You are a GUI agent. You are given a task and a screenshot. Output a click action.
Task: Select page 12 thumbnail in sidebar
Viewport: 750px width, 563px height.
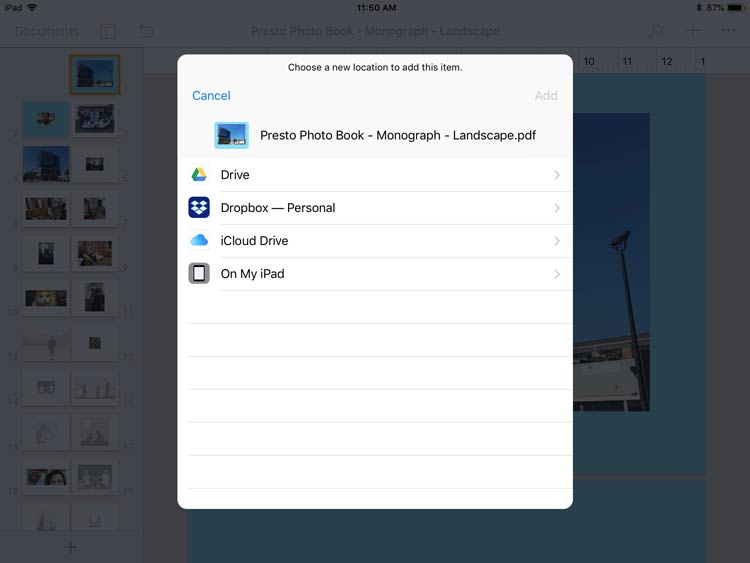tap(46, 343)
